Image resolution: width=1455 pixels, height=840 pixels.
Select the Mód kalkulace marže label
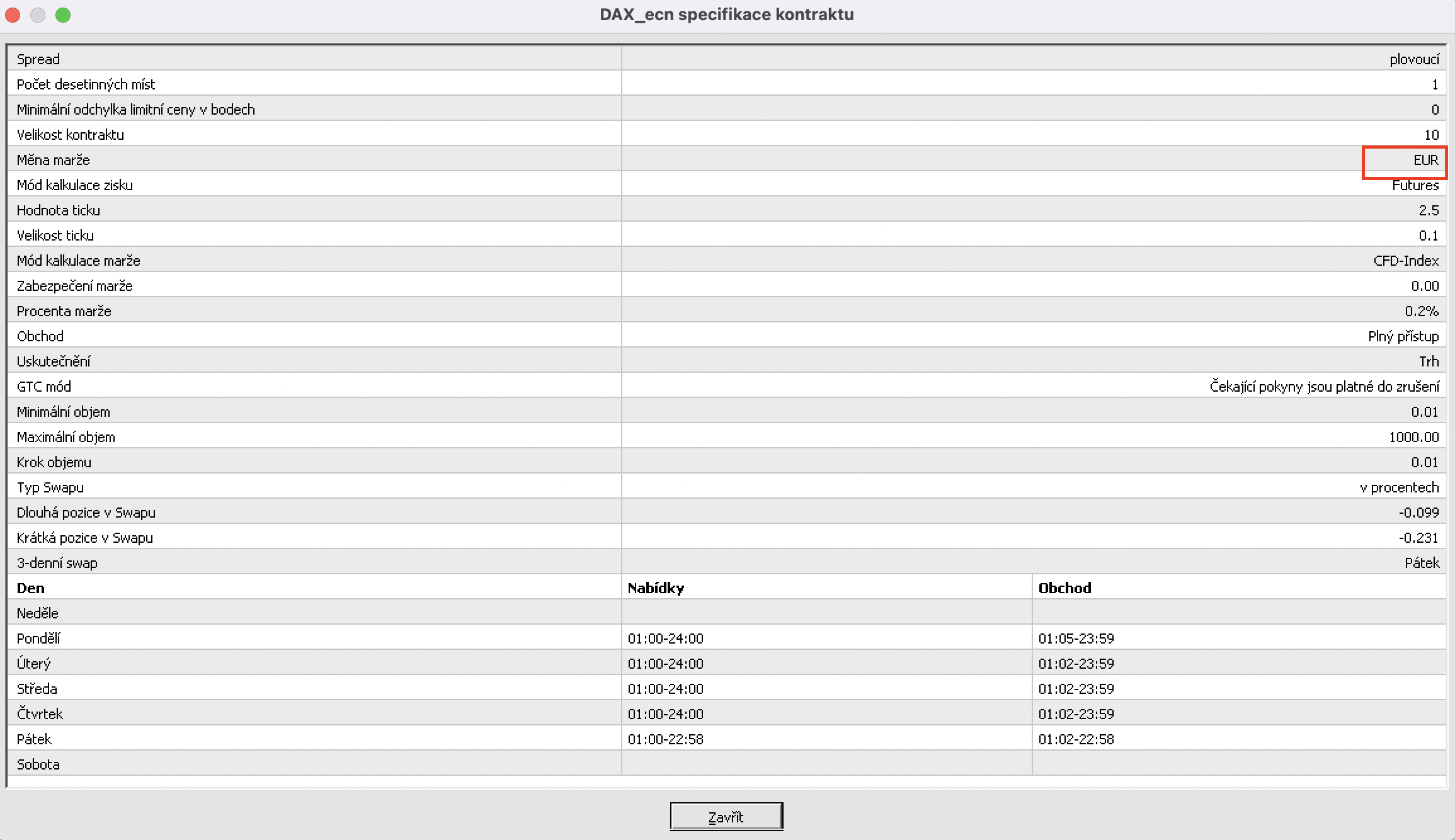79,261
